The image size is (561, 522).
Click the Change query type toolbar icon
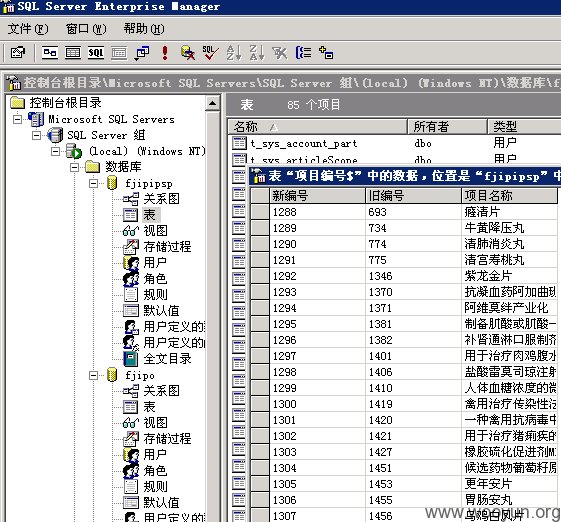pyautogui.click(x=142, y=53)
